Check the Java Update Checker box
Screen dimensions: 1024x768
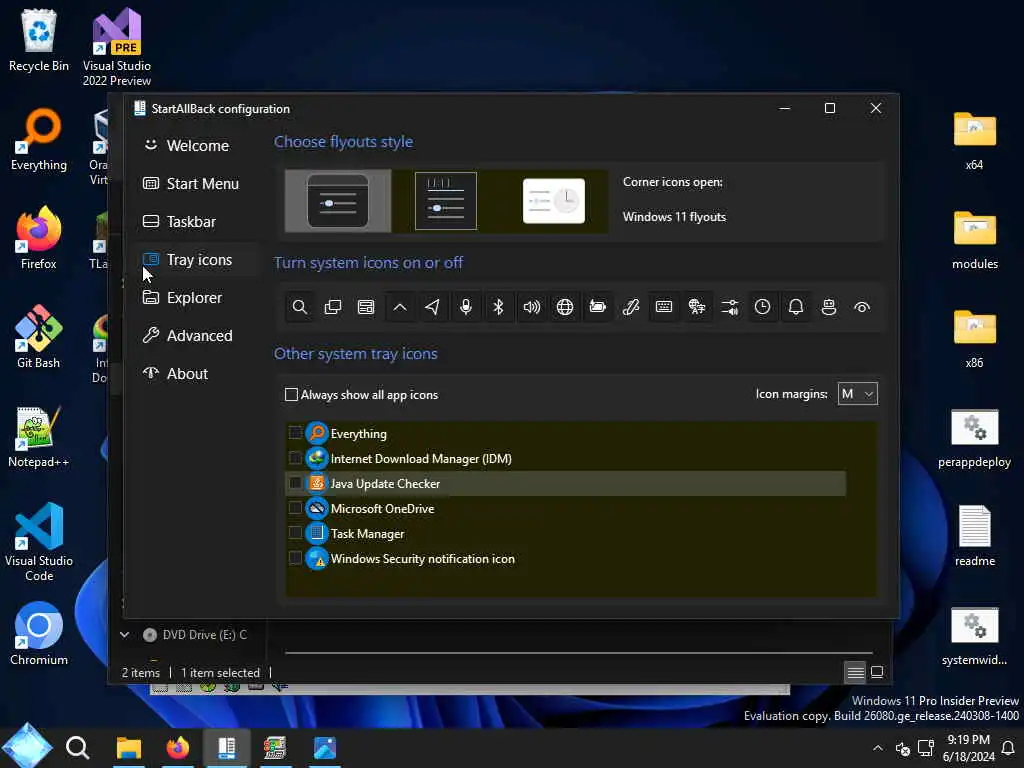(x=295, y=483)
